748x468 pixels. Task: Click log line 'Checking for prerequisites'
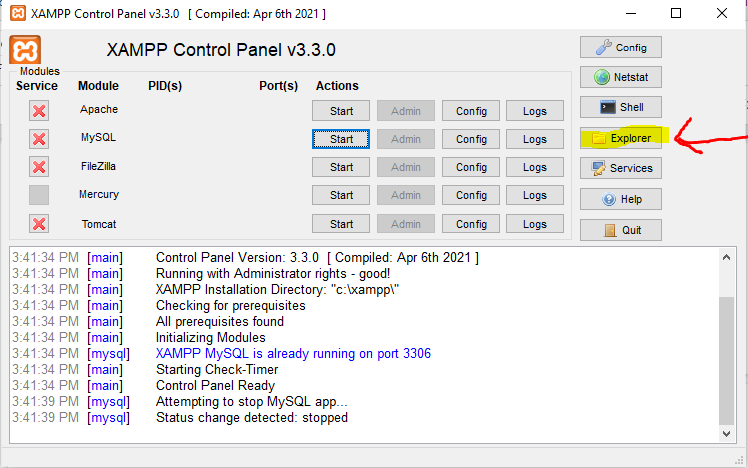230,305
